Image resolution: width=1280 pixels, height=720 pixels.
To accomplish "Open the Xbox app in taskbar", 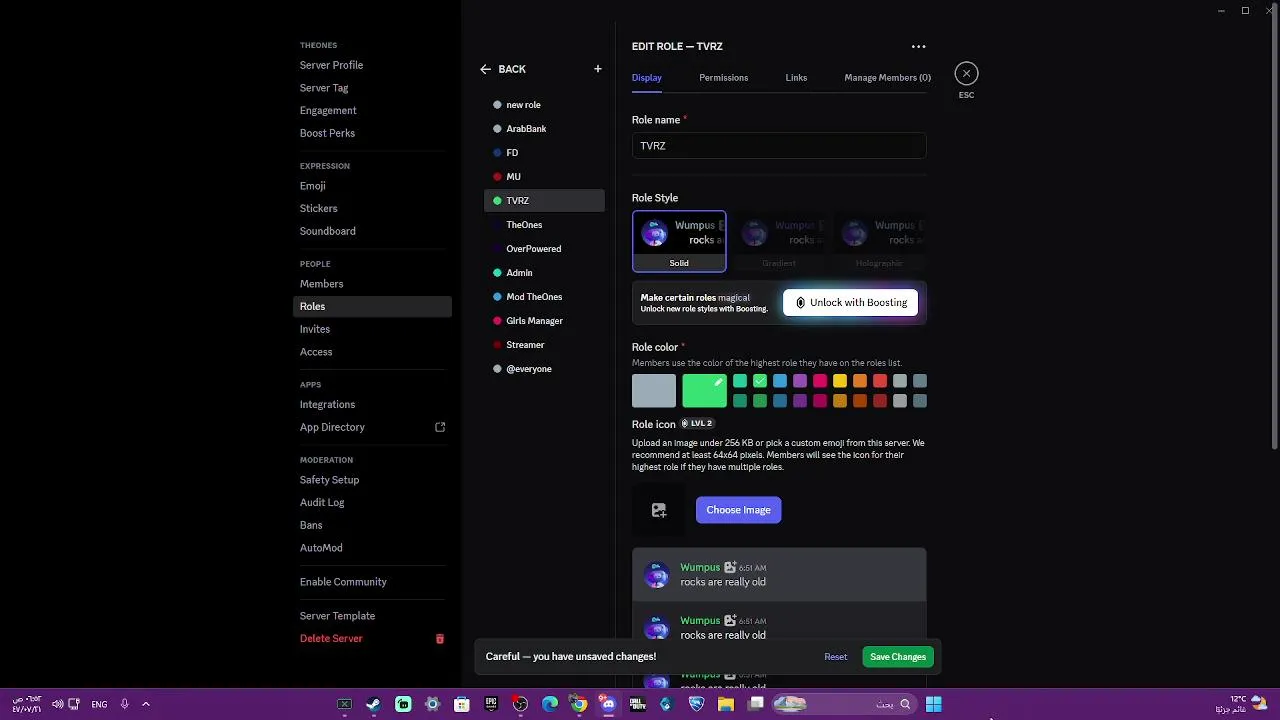I will pyautogui.click(x=344, y=704).
